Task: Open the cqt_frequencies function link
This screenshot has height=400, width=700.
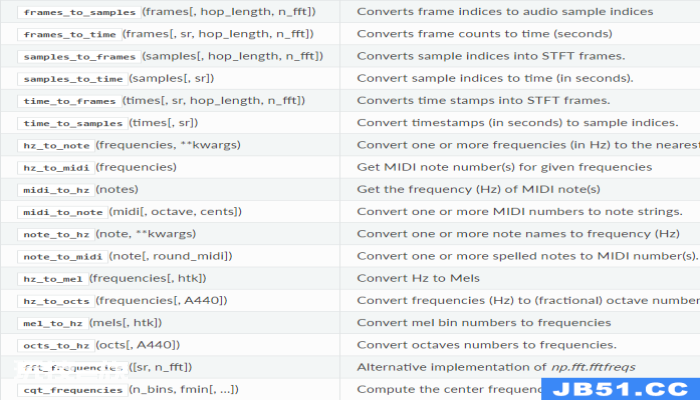Action: pos(73,390)
